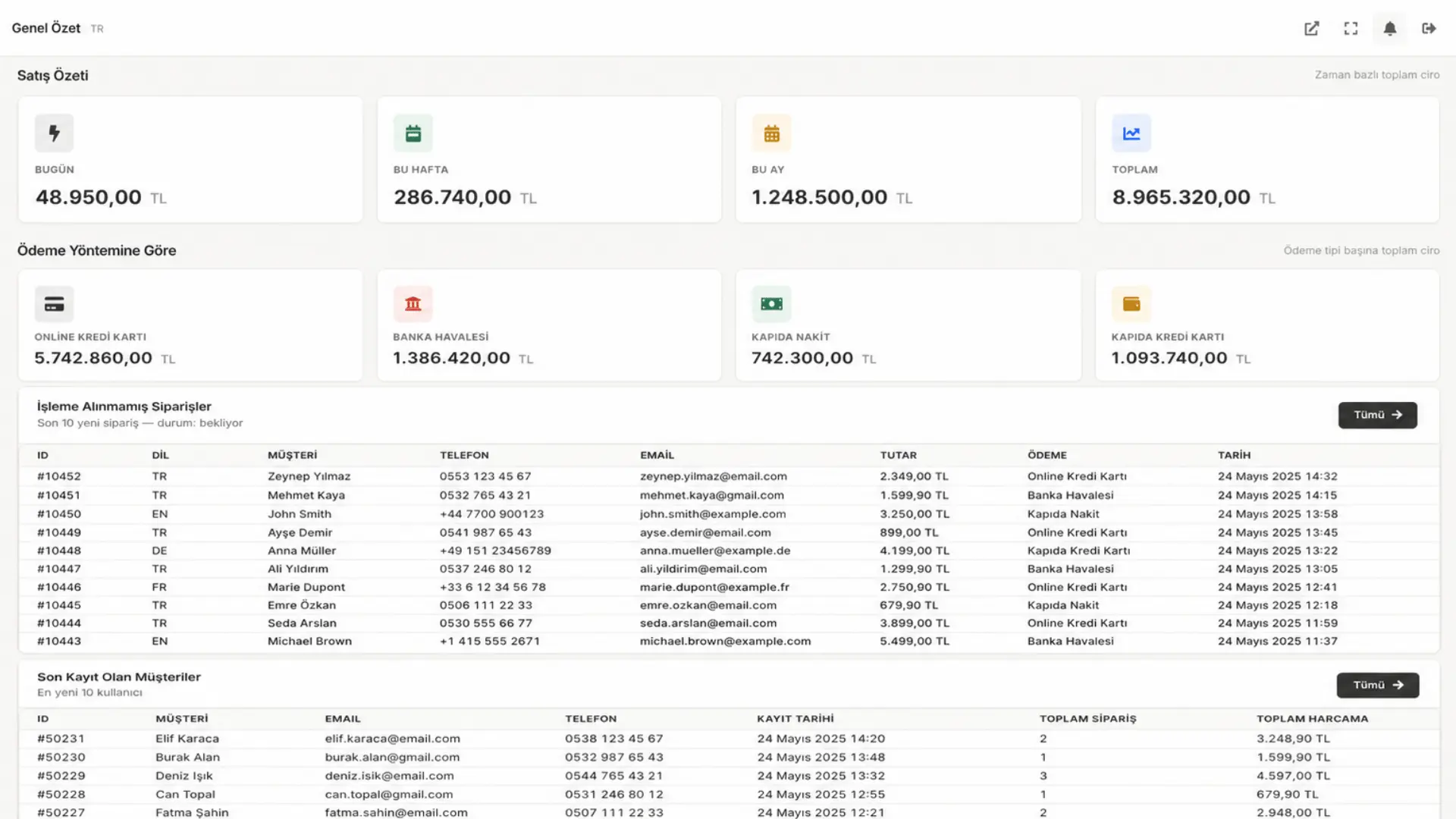
Task: Click the Bugün total 48.950,00
Action: click(89, 197)
